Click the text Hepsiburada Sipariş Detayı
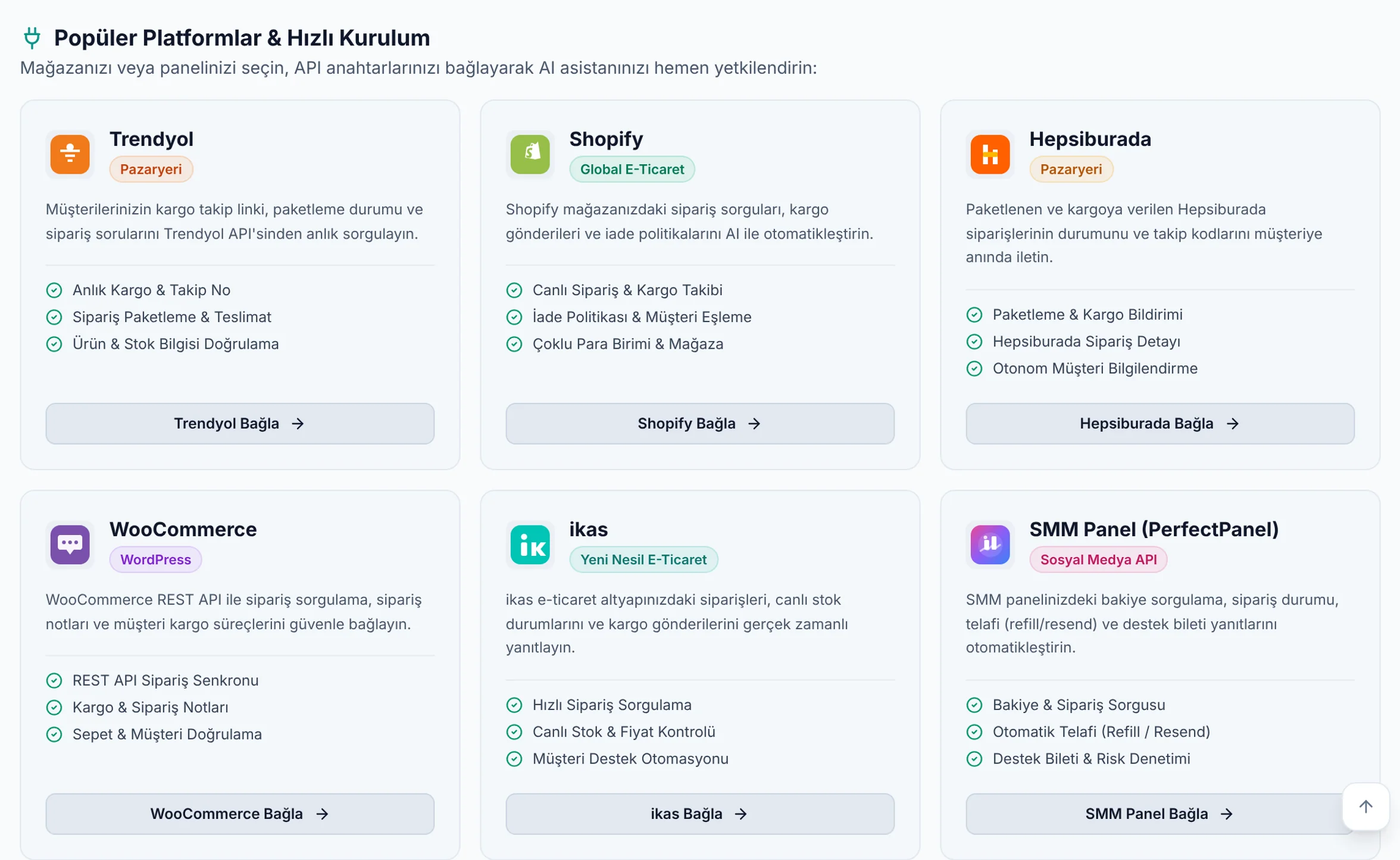Image resolution: width=1400 pixels, height=860 pixels. coord(1086,341)
